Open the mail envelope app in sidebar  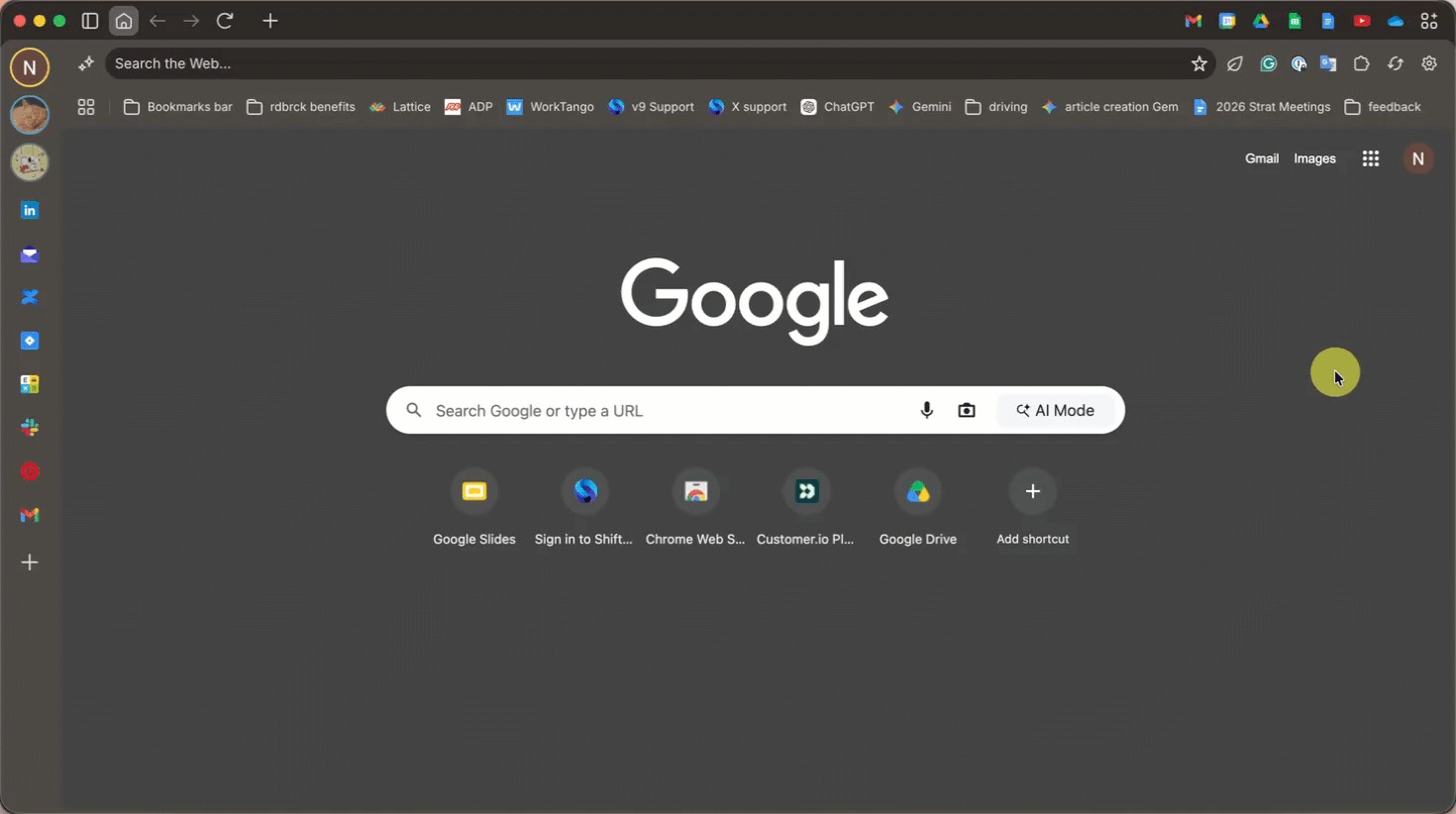(30, 254)
